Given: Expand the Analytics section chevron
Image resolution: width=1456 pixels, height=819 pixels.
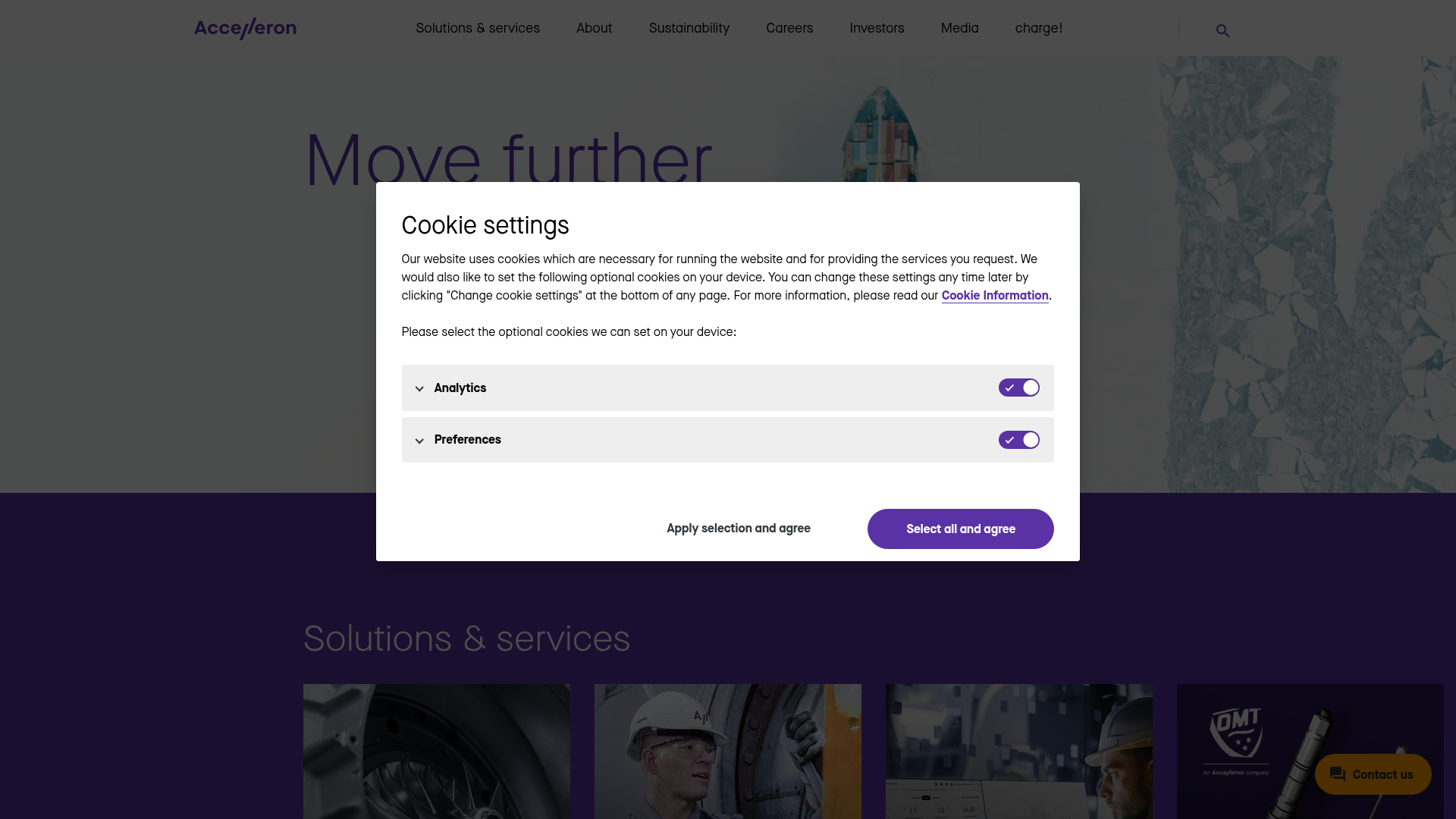Looking at the screenshot, I should click(419, 388).
